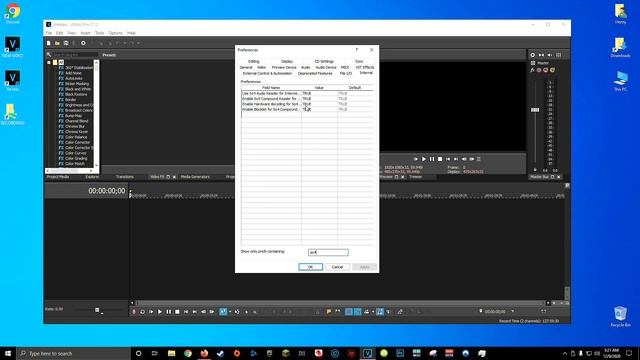Screen dimensions: 640x360
Task: Switch to the Editing preferences tab
Action: click(x=253, y=62)
